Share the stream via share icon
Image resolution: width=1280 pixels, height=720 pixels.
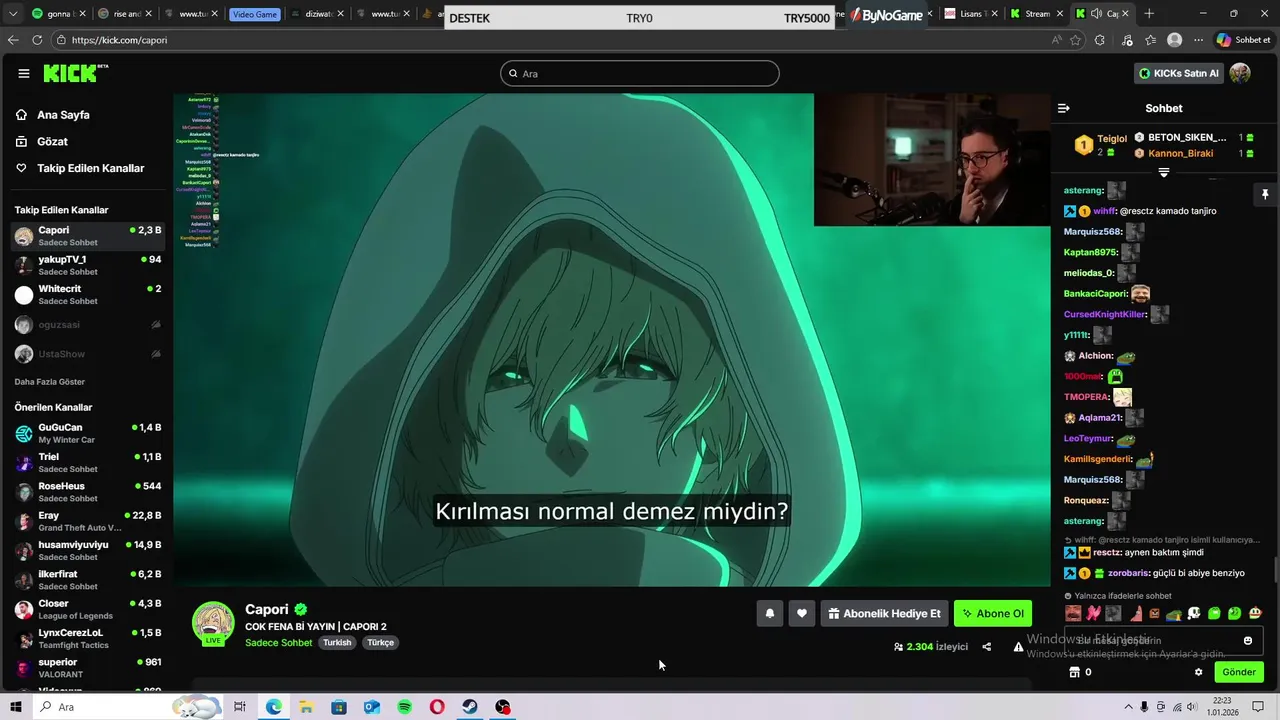tap(987, 647)
